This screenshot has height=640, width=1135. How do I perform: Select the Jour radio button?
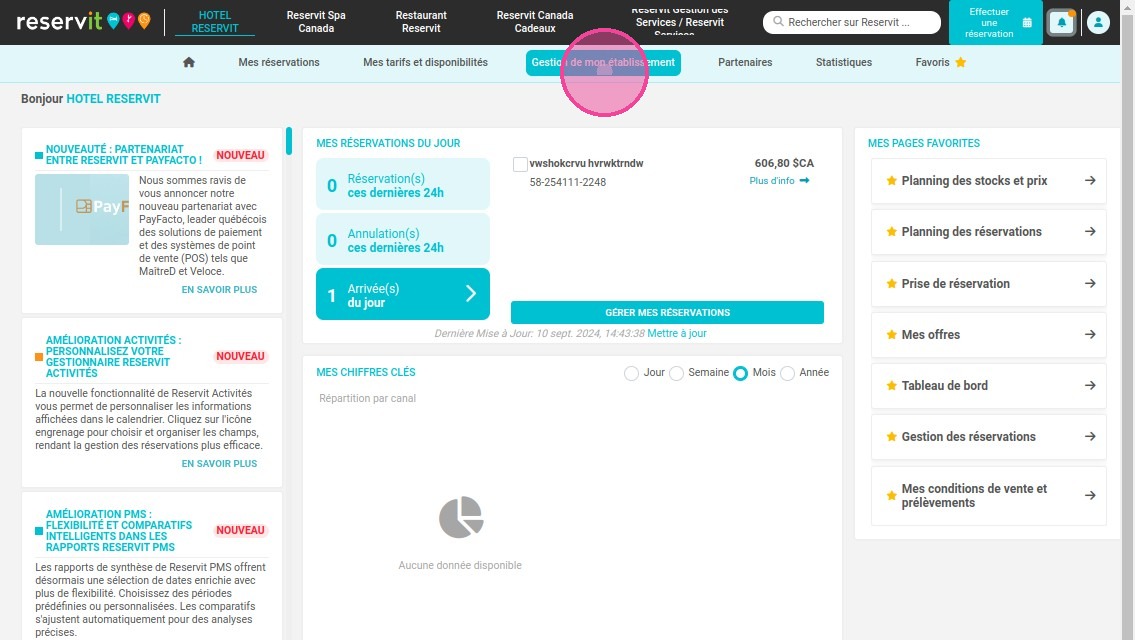631,373
